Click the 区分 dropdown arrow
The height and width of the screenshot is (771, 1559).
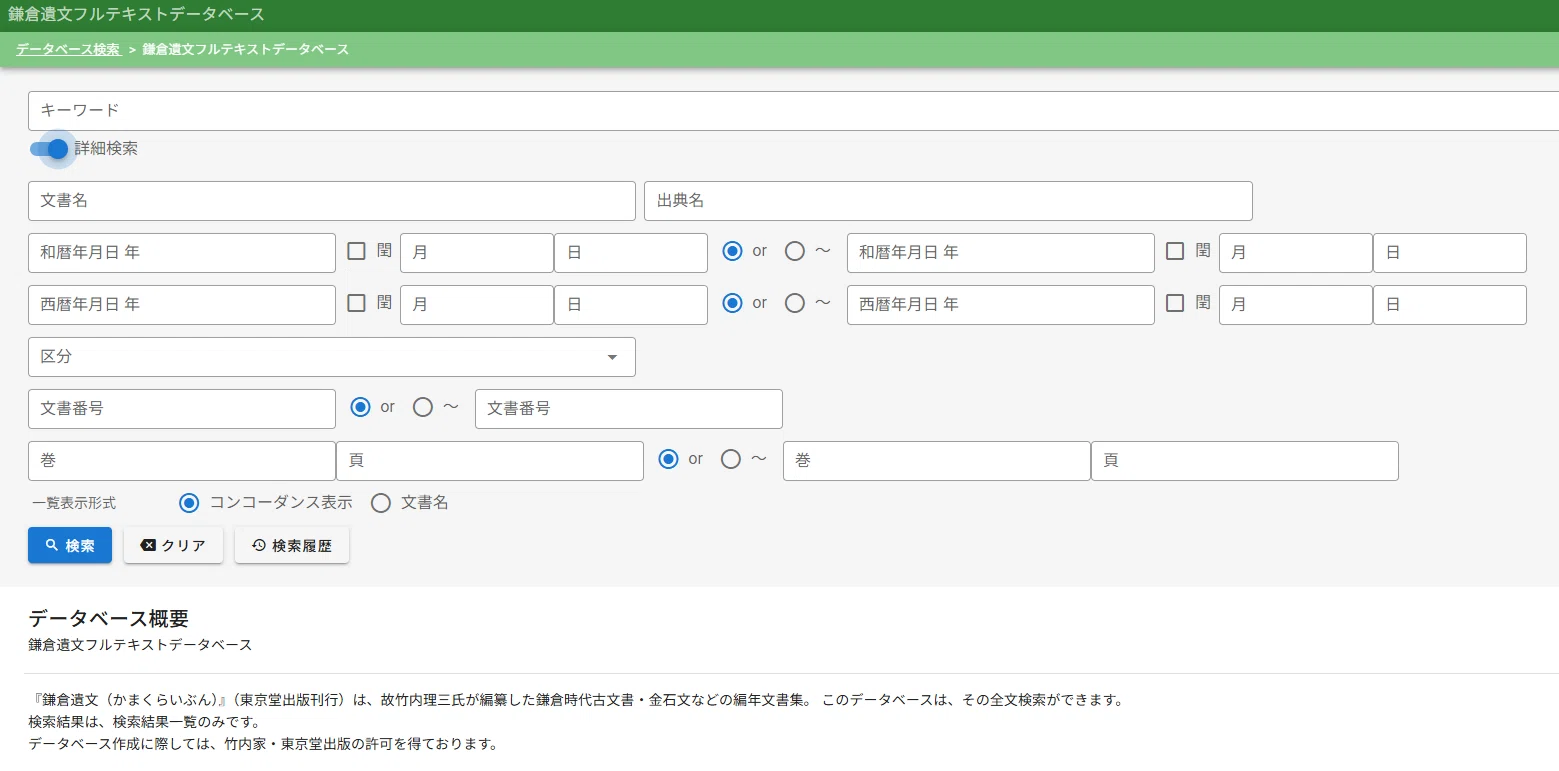(x=612, y=357)
